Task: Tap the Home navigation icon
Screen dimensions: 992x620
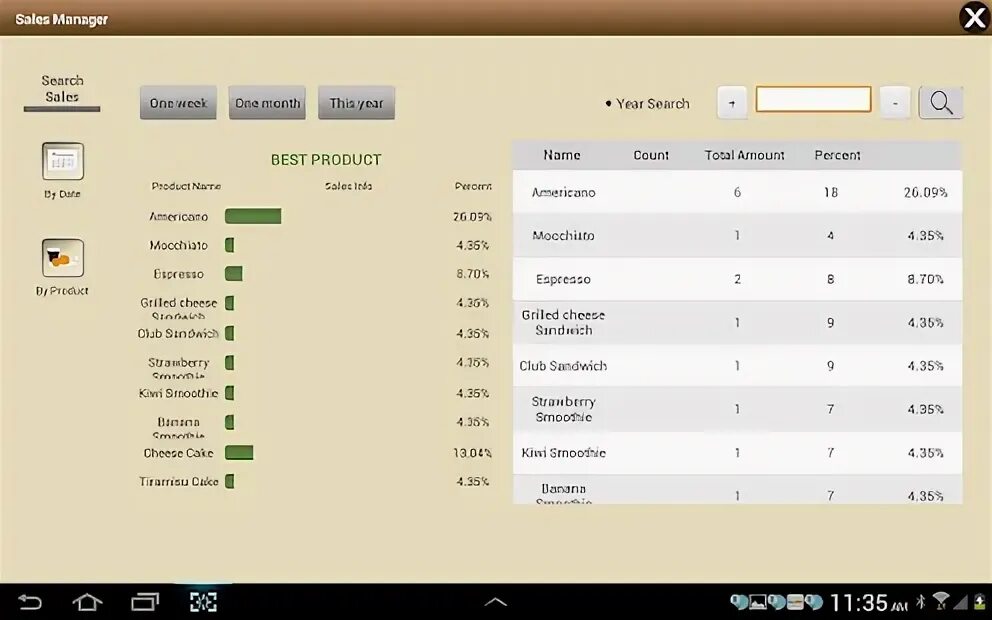Action: pos(87,602)
